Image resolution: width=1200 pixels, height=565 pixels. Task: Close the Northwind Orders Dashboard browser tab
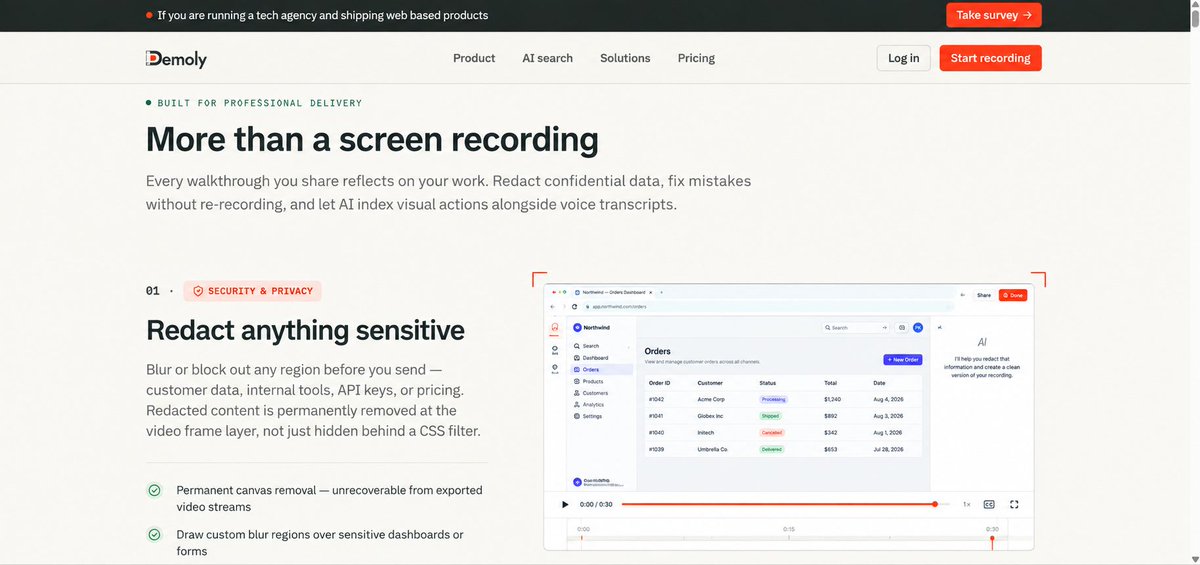651,292
